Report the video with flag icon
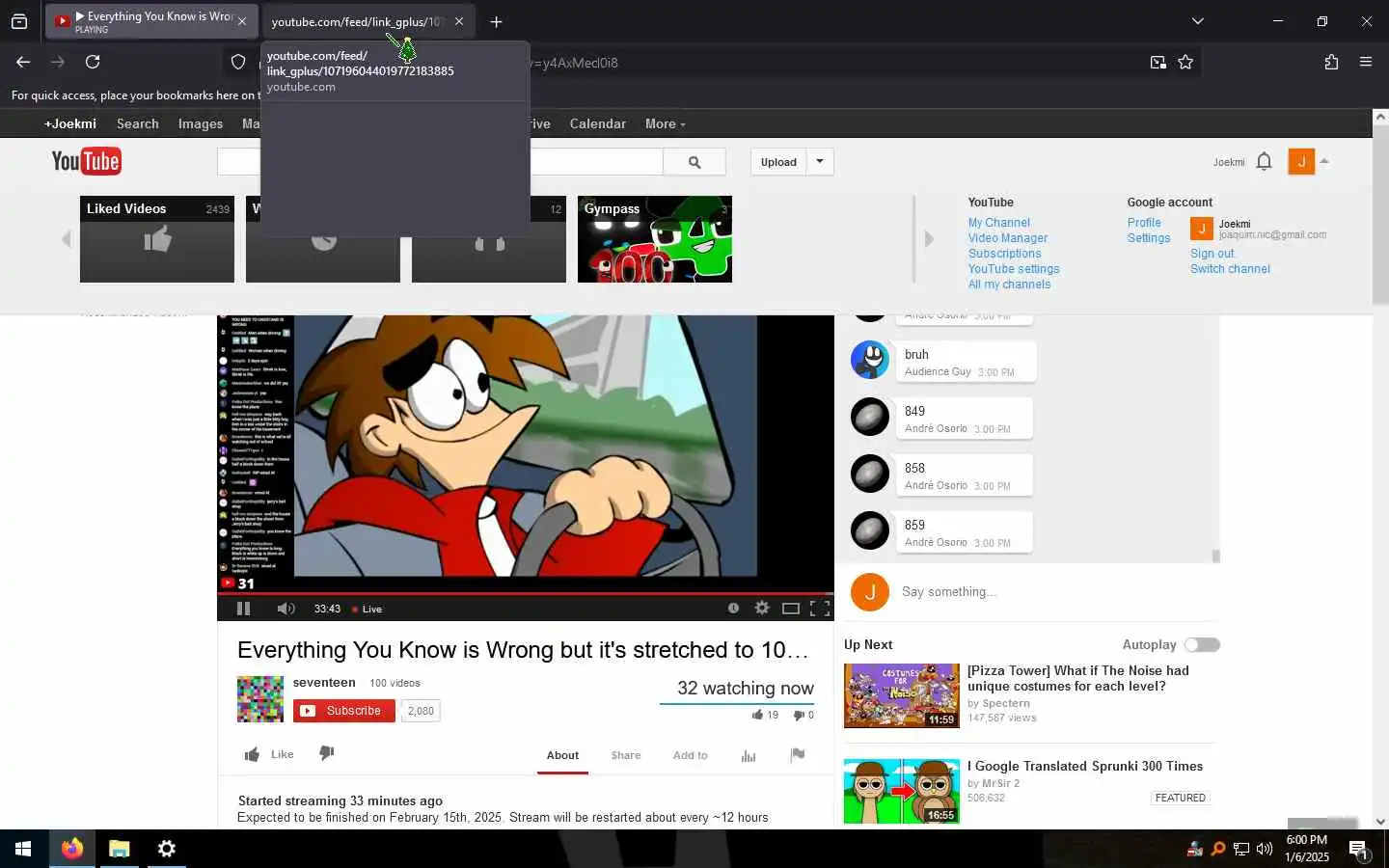1389x868 pixels. tap(797, 754)
